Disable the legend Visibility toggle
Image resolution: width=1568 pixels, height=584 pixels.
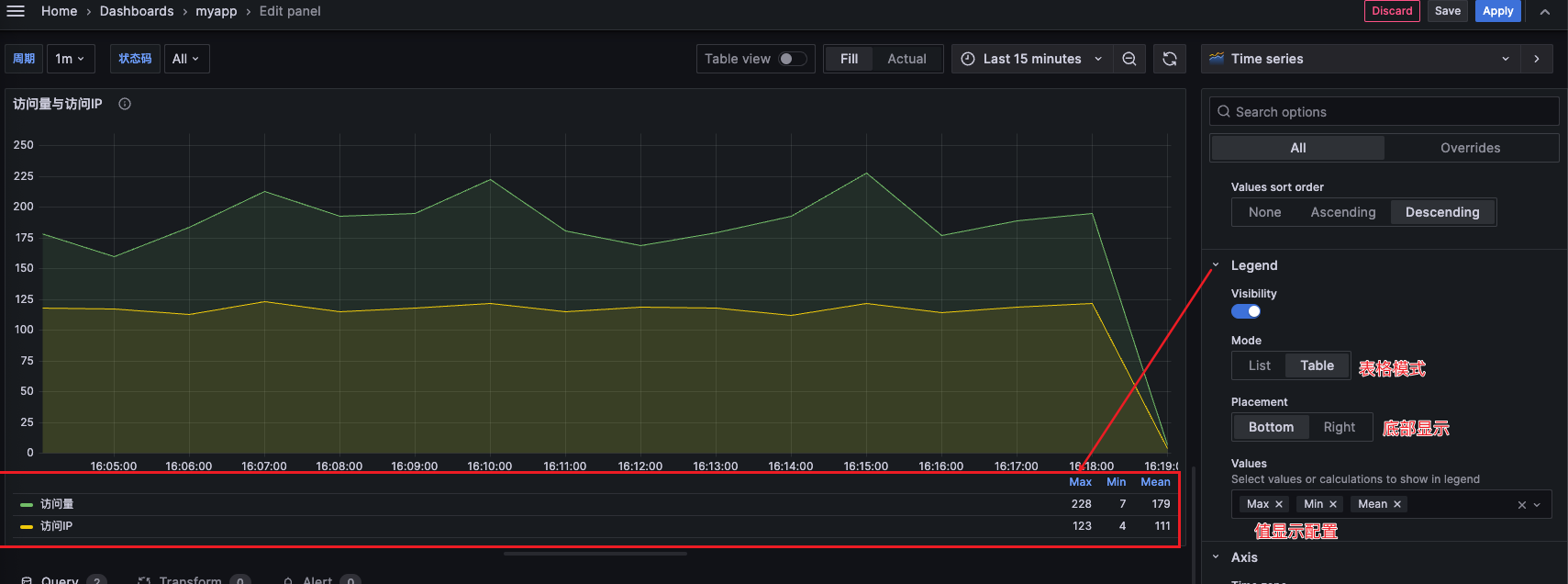point(1245,311)
